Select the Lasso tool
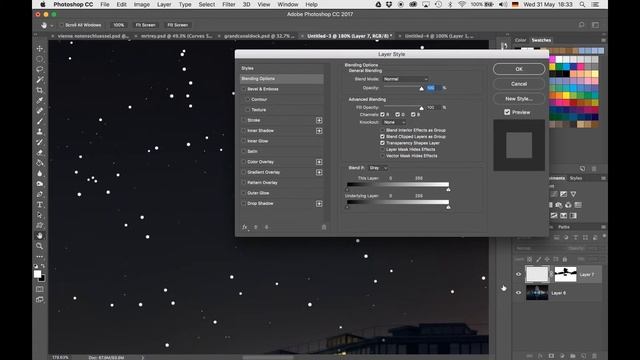The image size is (640, 360). [40, 69]
